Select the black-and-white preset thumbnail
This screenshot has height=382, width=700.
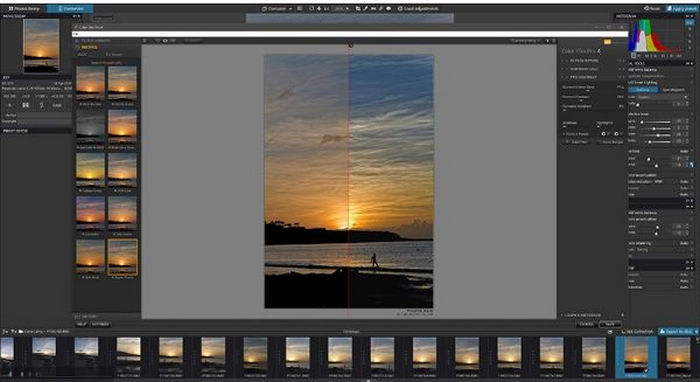click(x=90, y=126)
